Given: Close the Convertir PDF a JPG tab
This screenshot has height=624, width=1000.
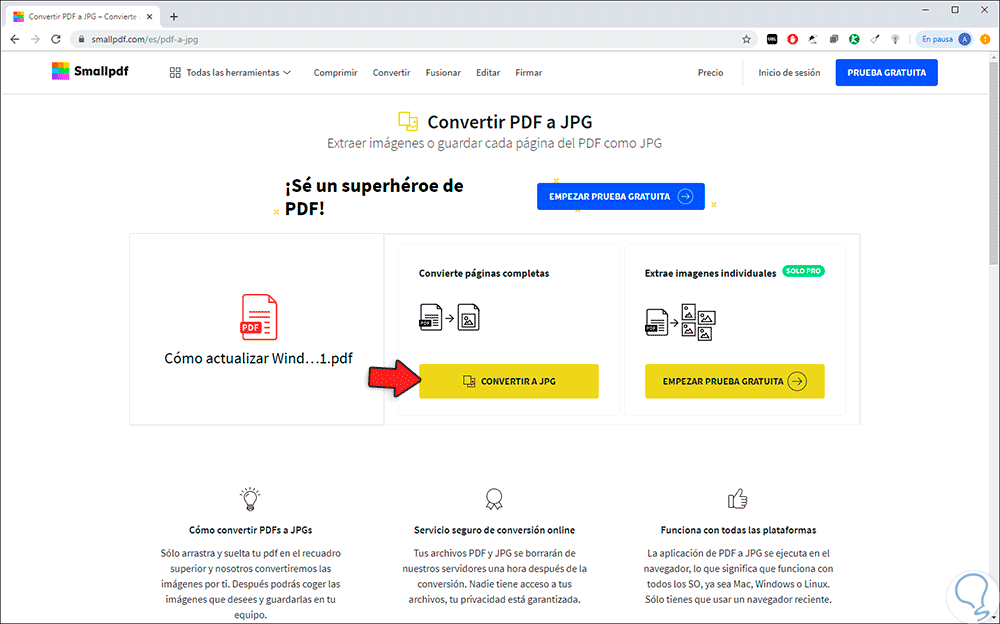Looking at the screenshot, I should [149, 17].
